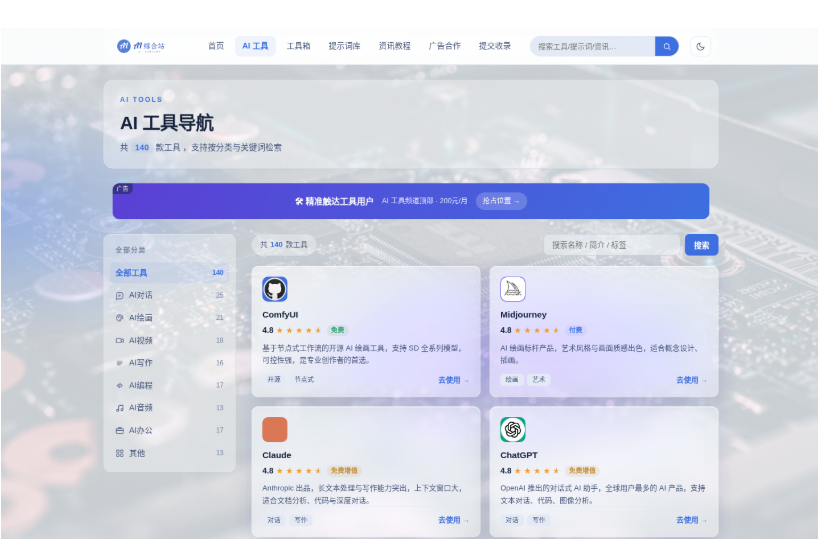Open the ComfyUI GitHub logo icon
This screenshot has height=539, width=818.
pyautogui.click(x=275, y=289)
